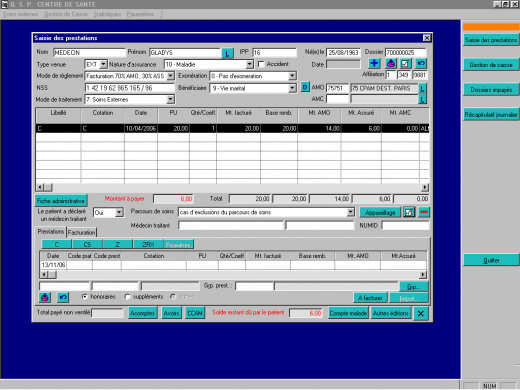
Task: Click the NUMID input field
Action: (x=405, y=226)
